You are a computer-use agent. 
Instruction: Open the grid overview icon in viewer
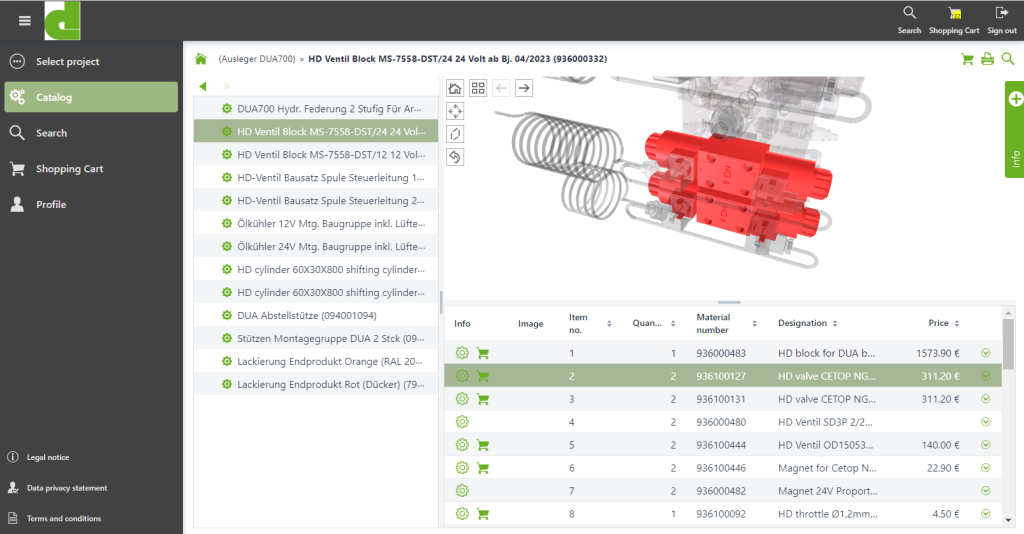[478, 88]
